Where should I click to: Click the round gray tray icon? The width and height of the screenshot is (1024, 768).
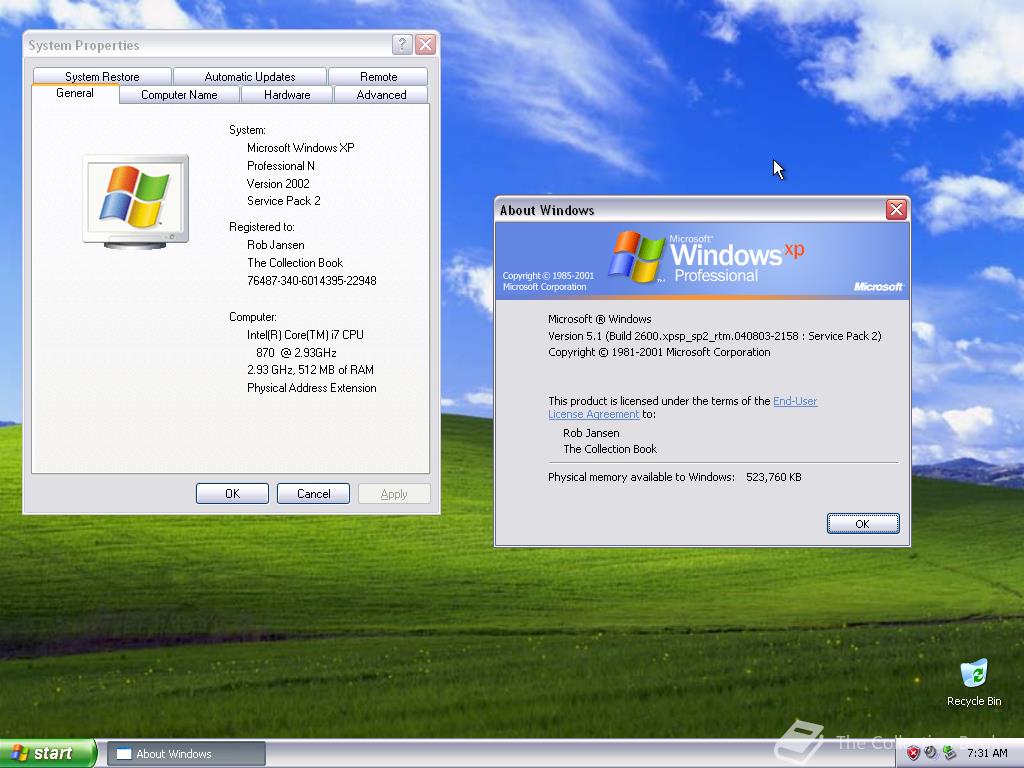click(930, 752)
